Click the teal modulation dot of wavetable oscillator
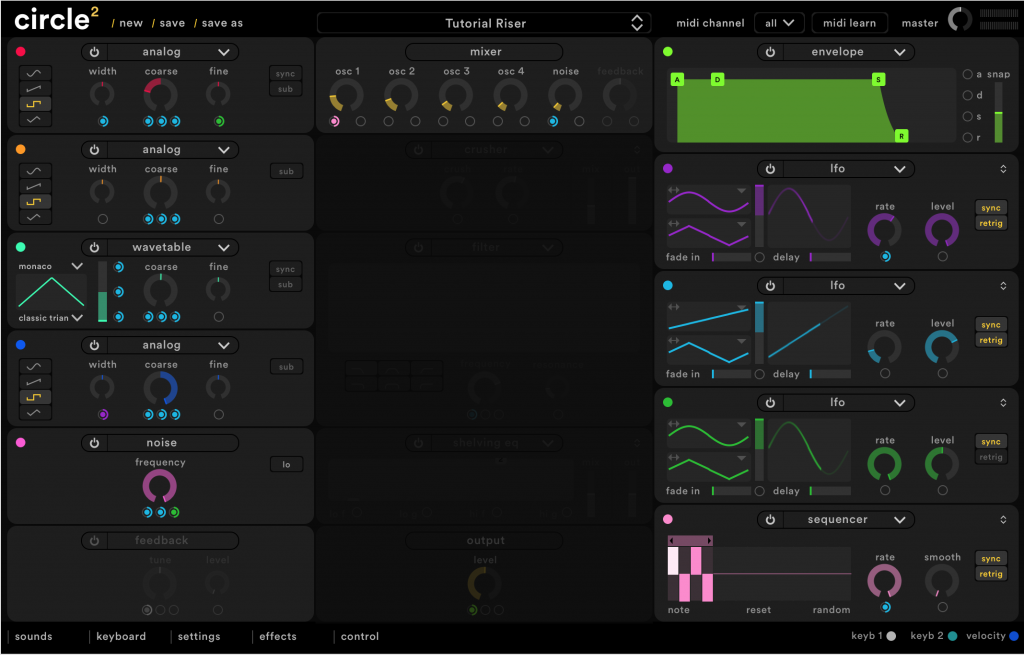 pyautogui.click(x=20, y=247)
